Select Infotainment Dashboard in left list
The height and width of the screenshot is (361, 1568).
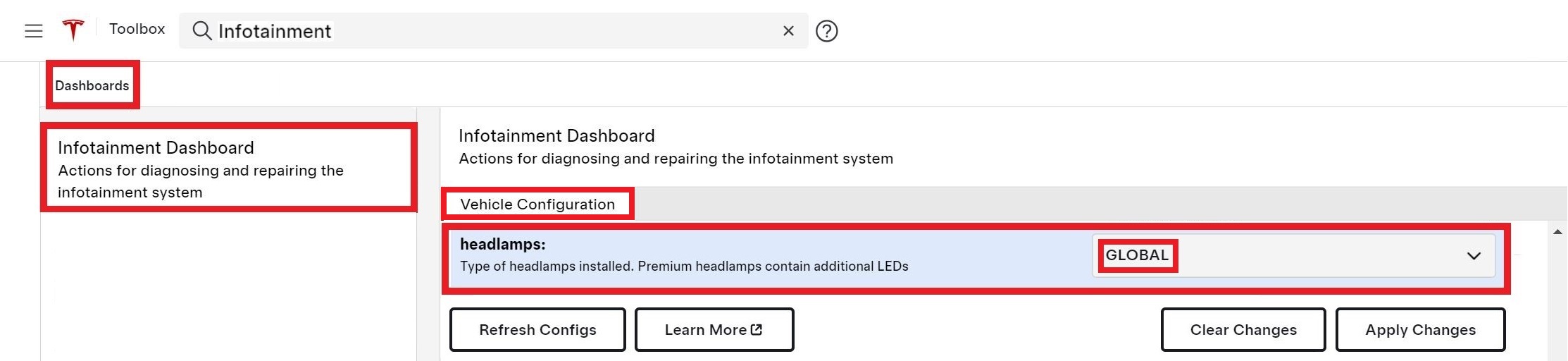228,169
